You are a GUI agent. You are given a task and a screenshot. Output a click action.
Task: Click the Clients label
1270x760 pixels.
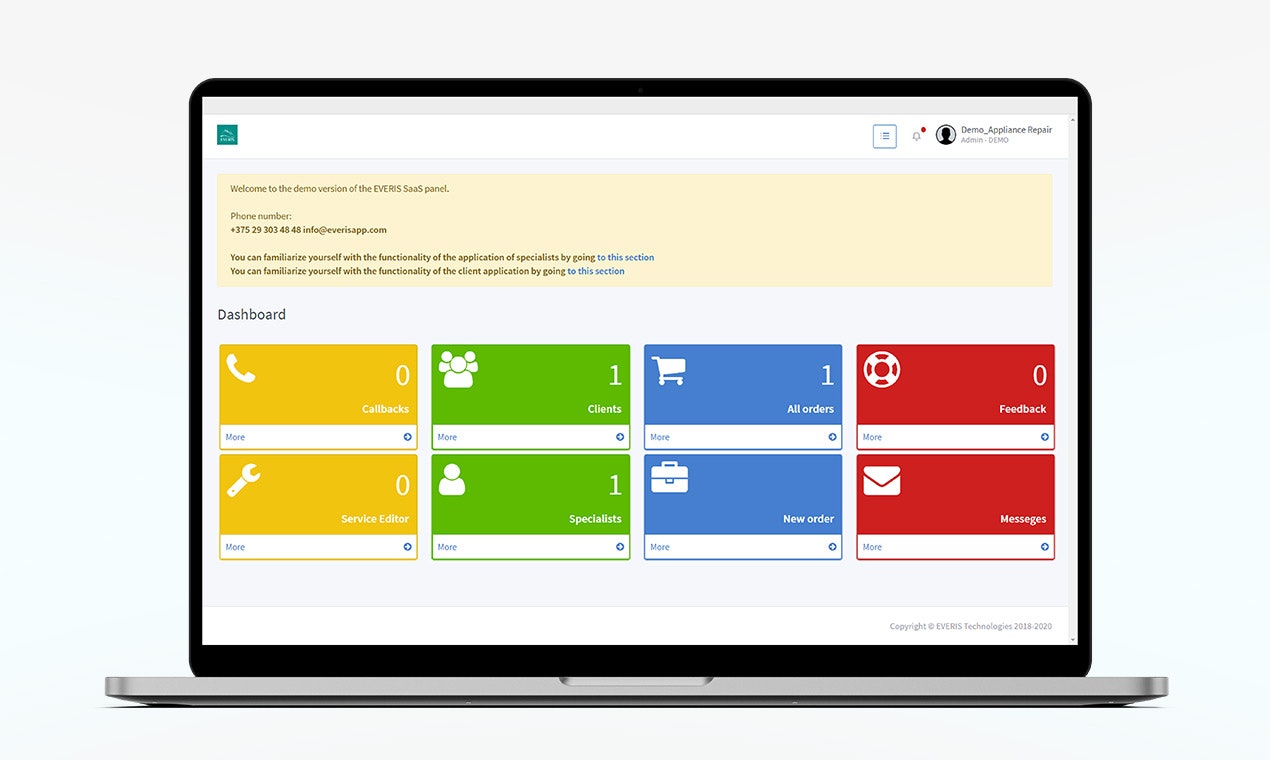click(605, 409)
